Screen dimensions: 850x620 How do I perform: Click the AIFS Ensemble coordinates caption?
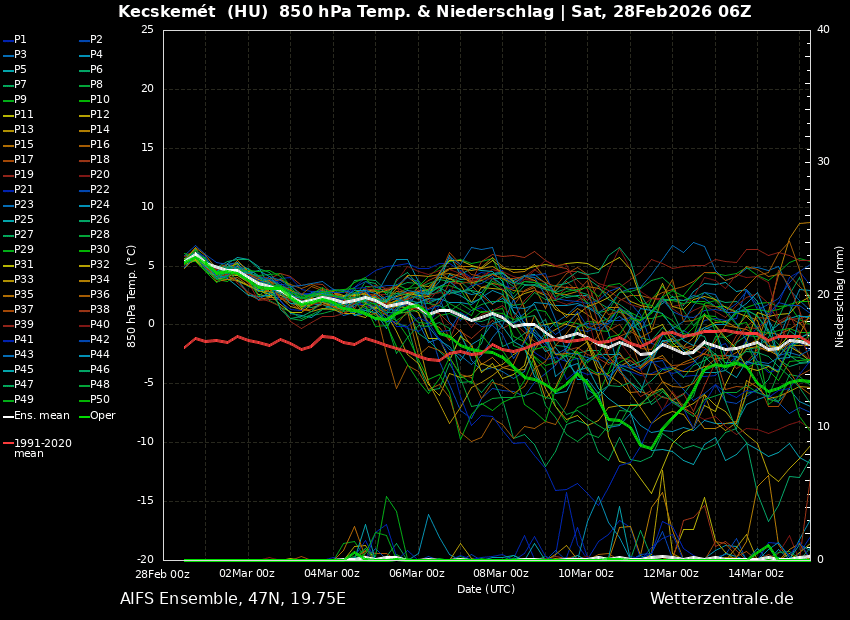click(x=232, y=599)
